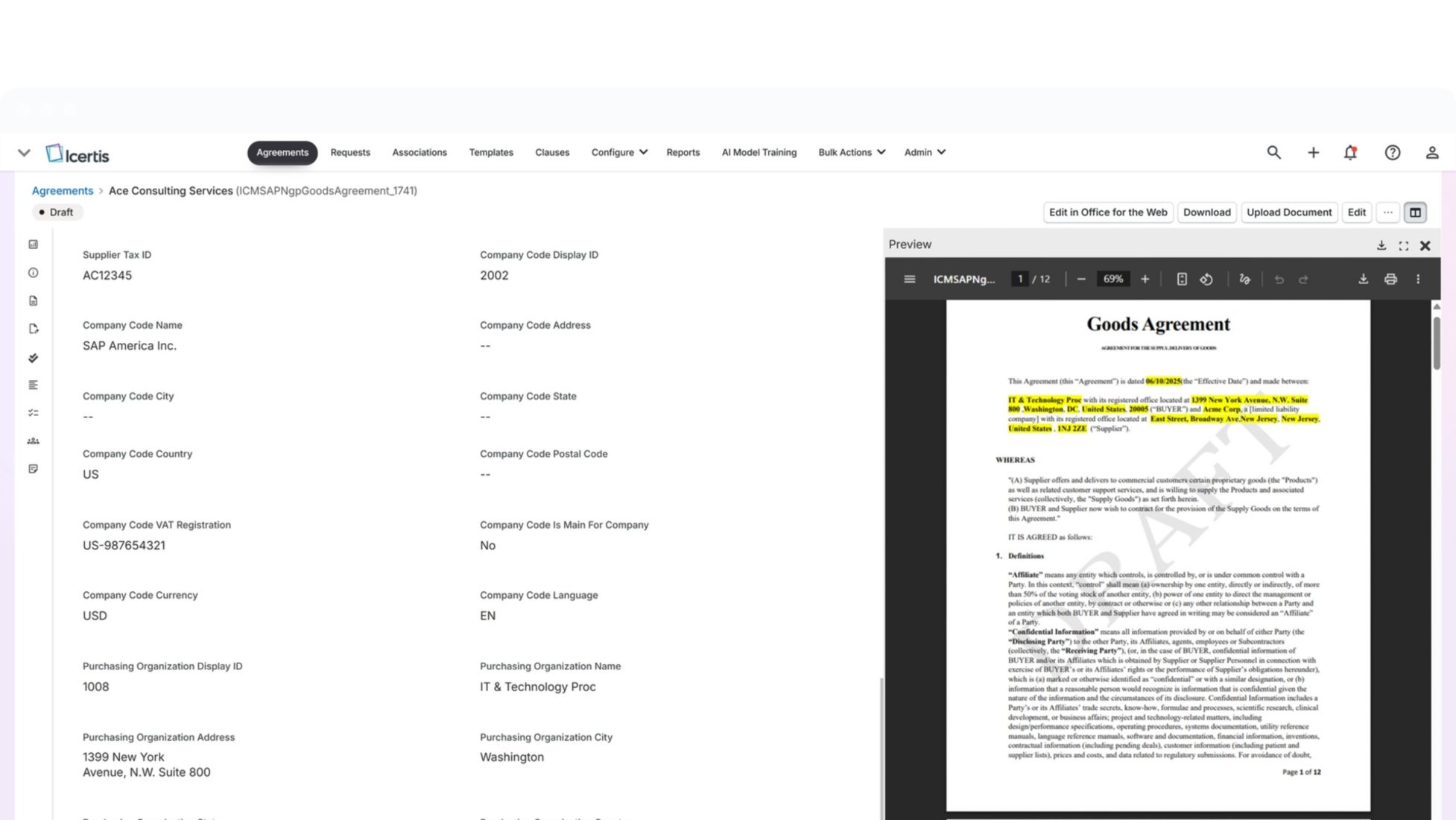Open the Templates tab
This screenshot has height=820, width=1456.
pyautogui.click(x=490, y=152)
